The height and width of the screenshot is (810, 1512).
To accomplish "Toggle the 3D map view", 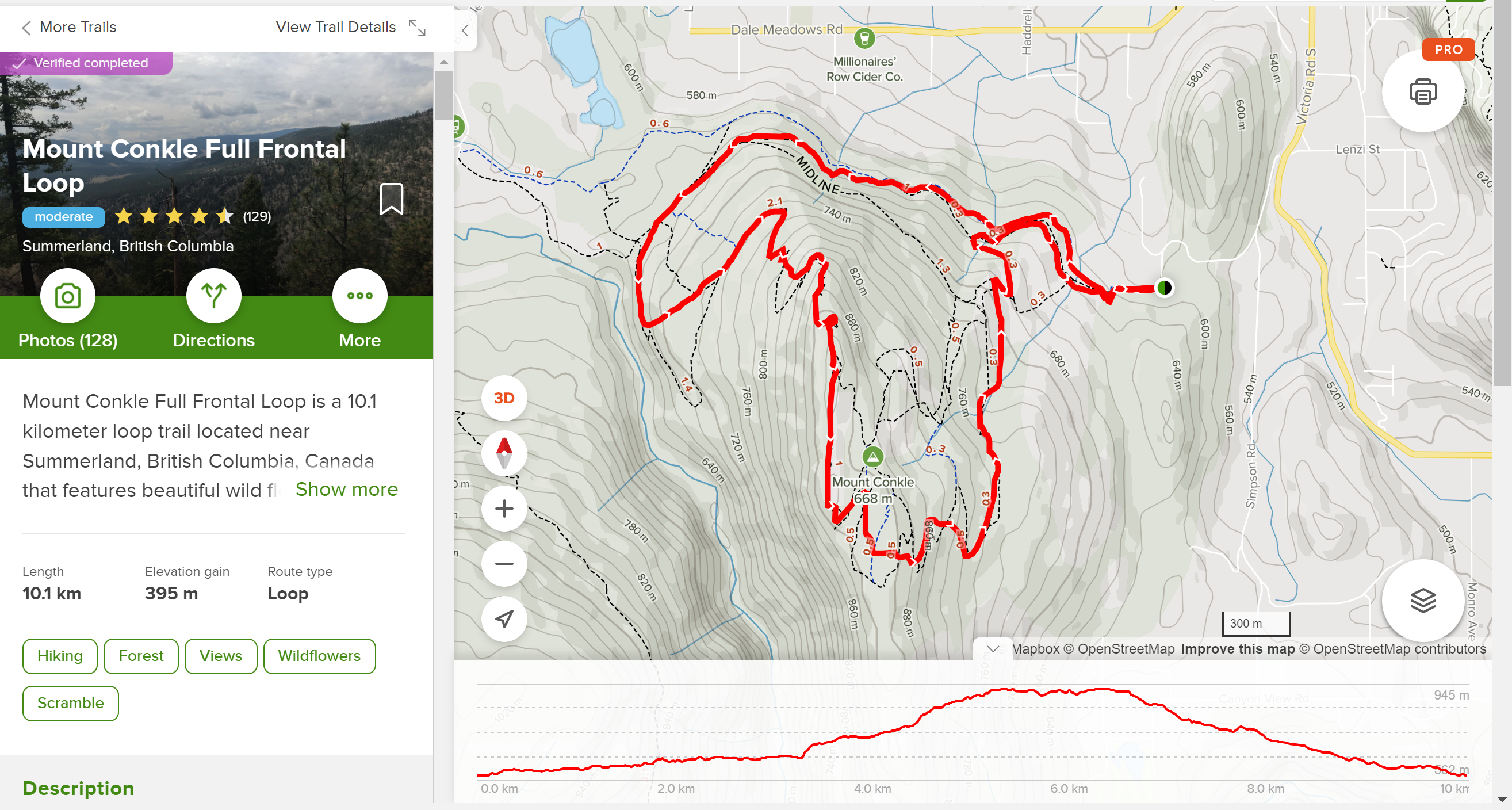I will point(504,398).
